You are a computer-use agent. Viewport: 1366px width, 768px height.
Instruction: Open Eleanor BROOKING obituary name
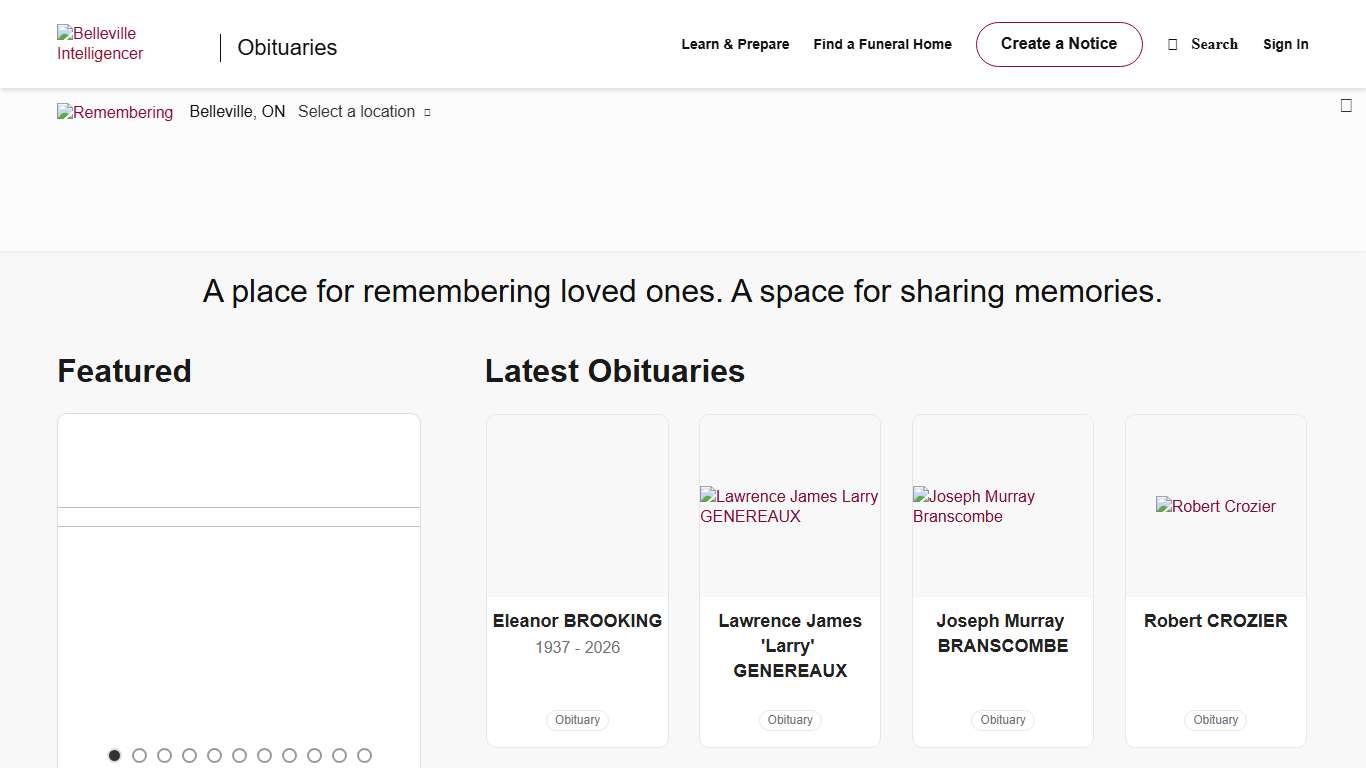577,621
